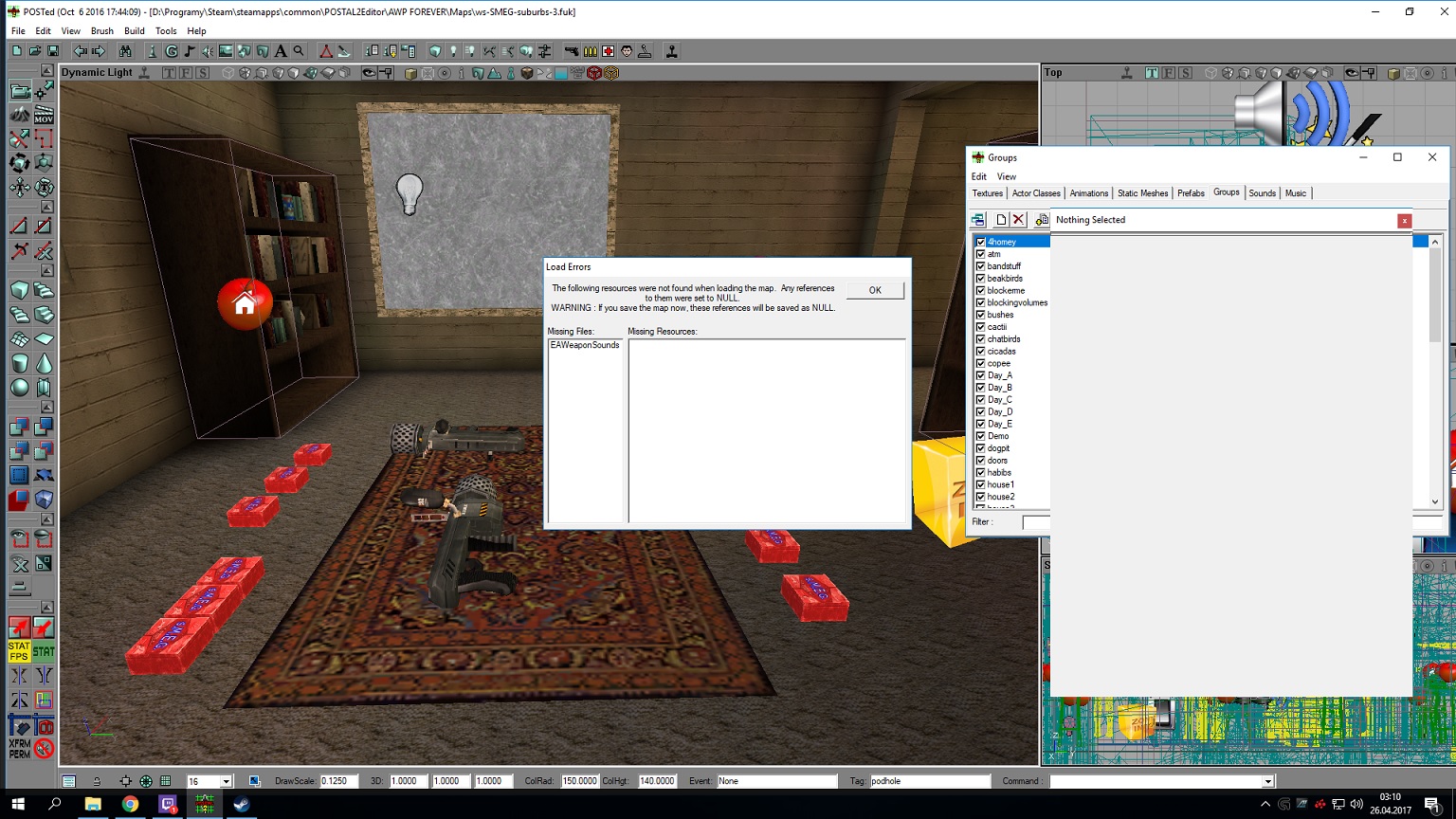Toggle the atm group checkbox

pyautogui.click(x=981, y=254)
